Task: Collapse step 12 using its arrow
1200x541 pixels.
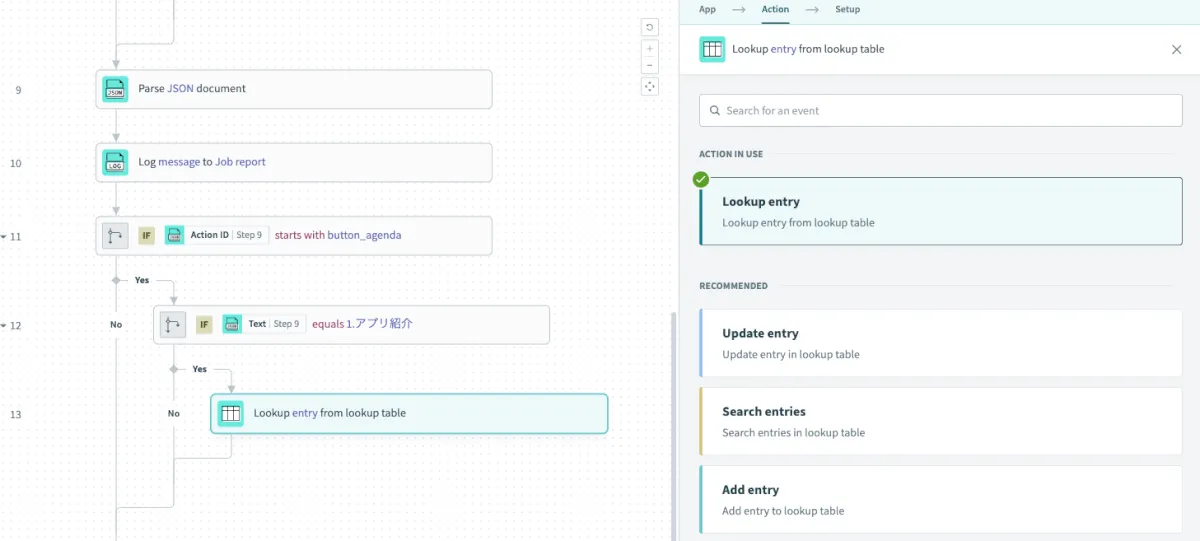Action: pyautogui.click(x=3, y=326)
